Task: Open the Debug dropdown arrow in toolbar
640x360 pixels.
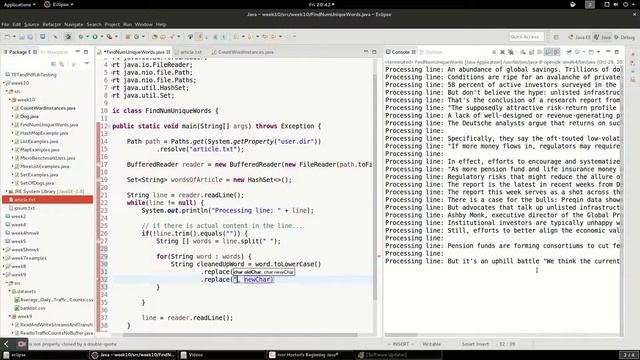Action: (87, 37)
